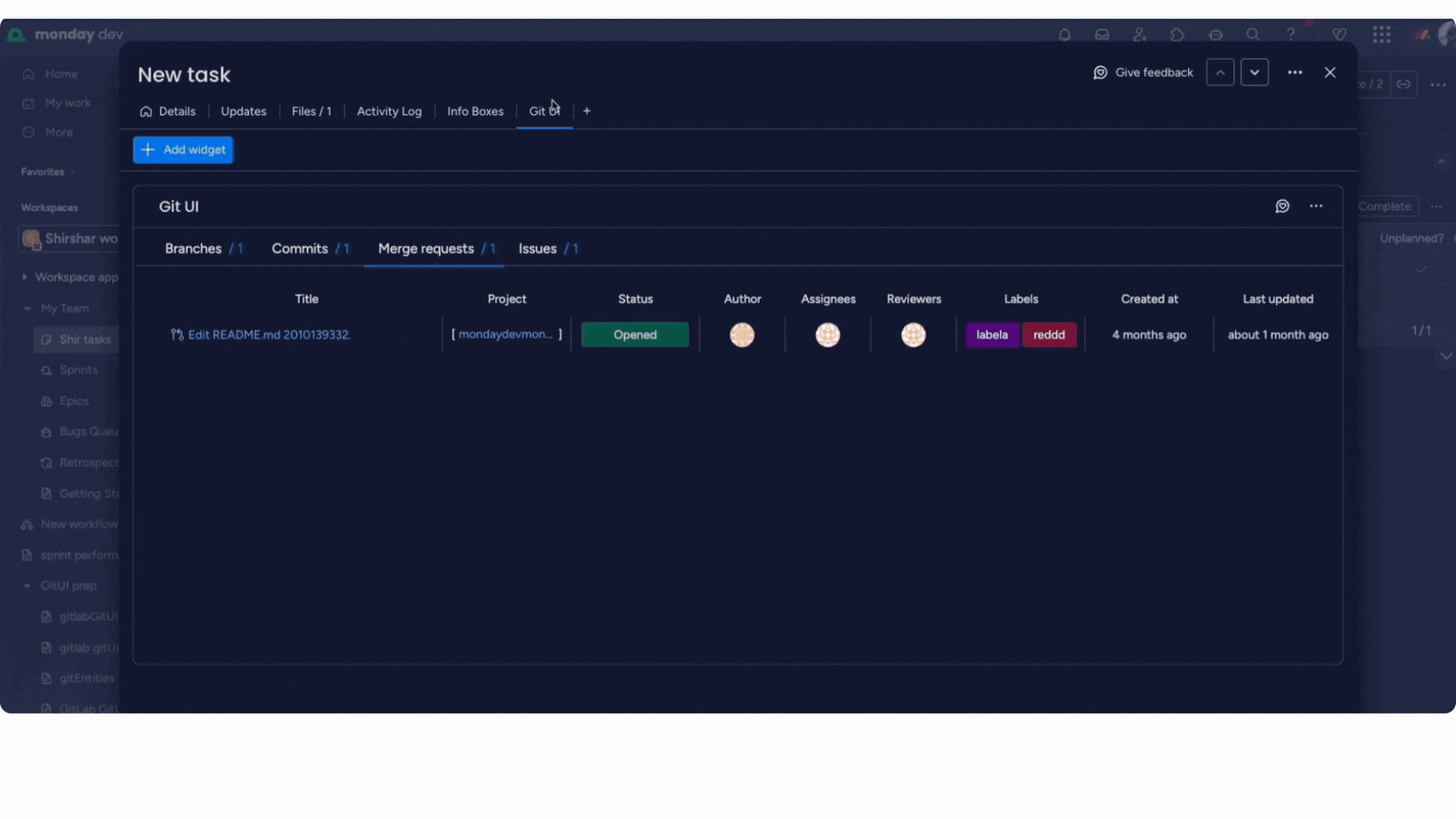
Task: Close the New task panel
Action: tap(1330, 73)
